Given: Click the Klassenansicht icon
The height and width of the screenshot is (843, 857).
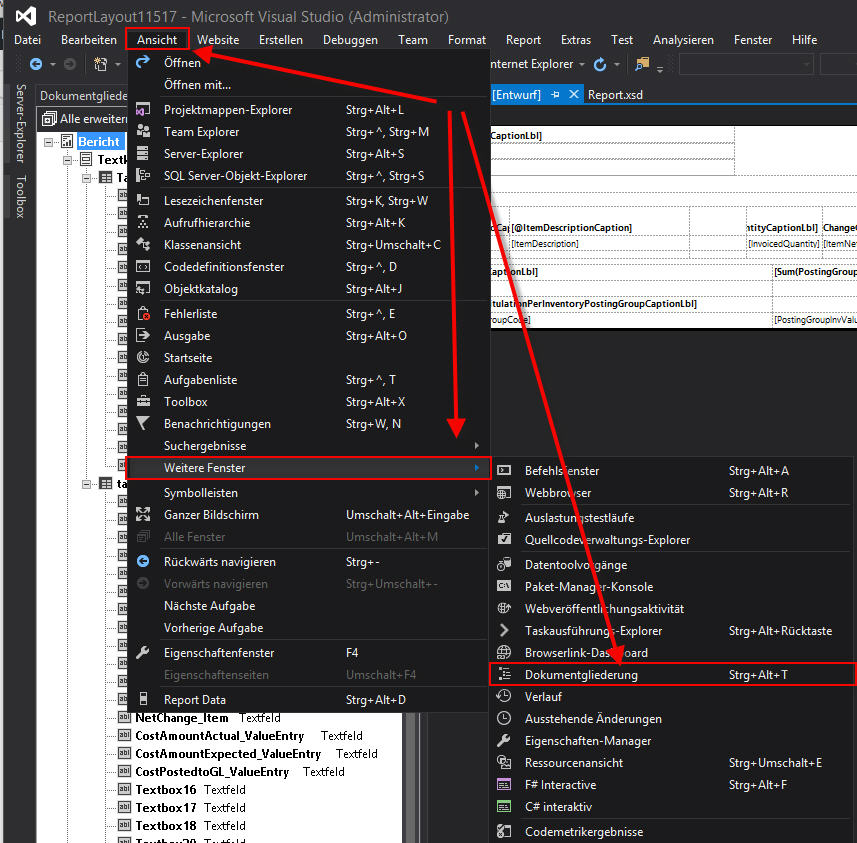Looking at the screenshot, I should pos(143,244).
